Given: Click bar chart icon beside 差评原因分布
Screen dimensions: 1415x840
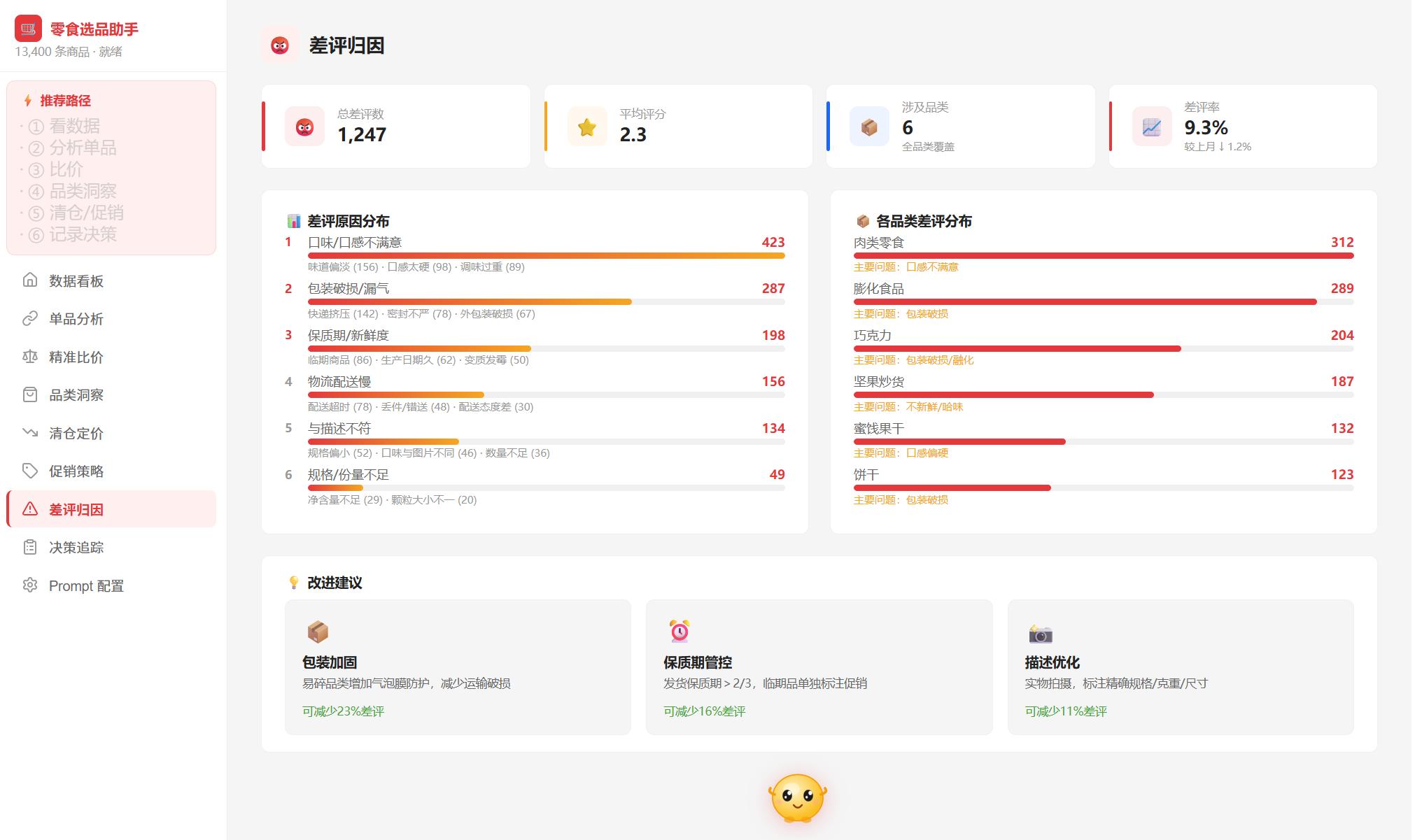Looking at the screenshot, I should 294,221.
